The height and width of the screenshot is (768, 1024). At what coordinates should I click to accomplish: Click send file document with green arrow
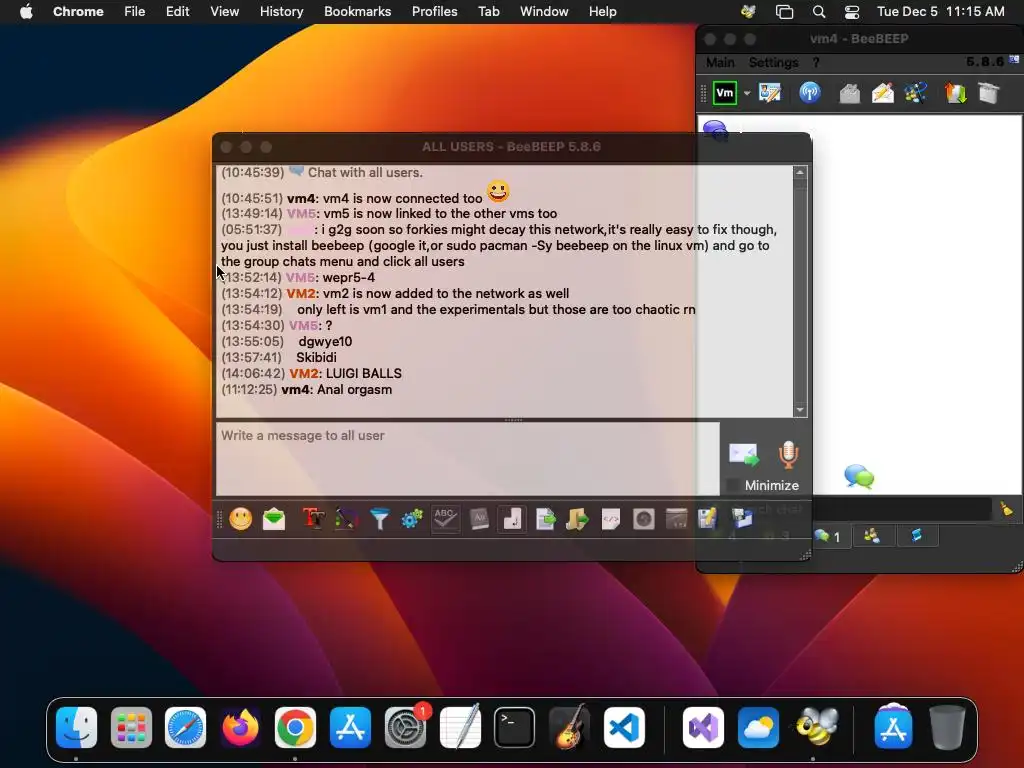545,519
